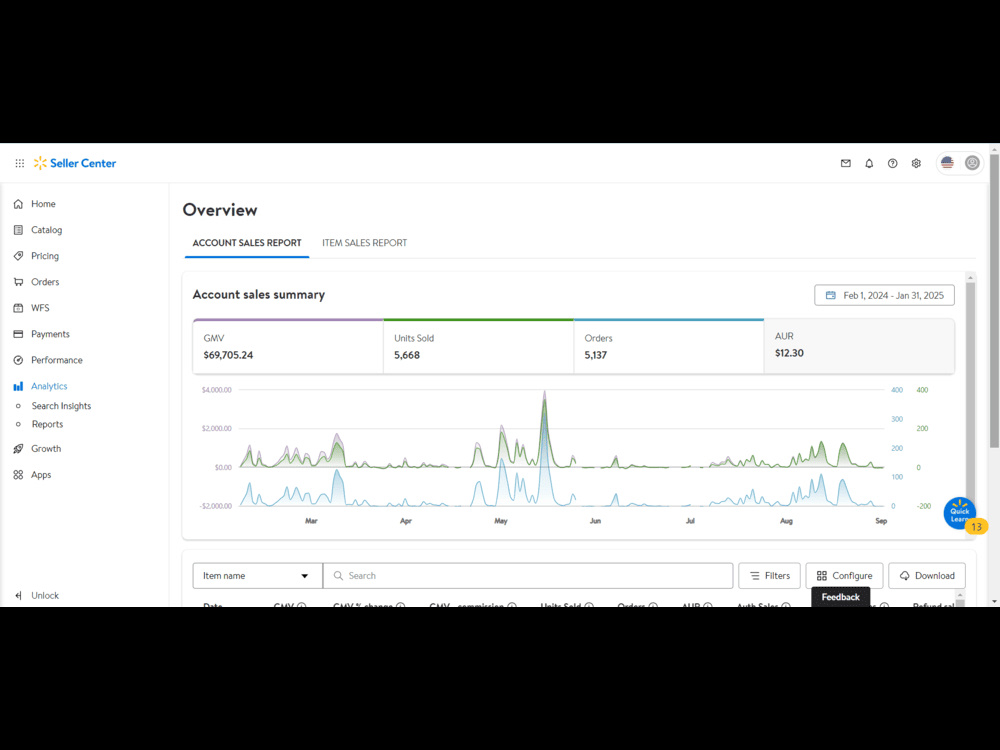Open the notifications bell icon
The width and height of the screenshot is (1000, 750).
coord(869,163)
